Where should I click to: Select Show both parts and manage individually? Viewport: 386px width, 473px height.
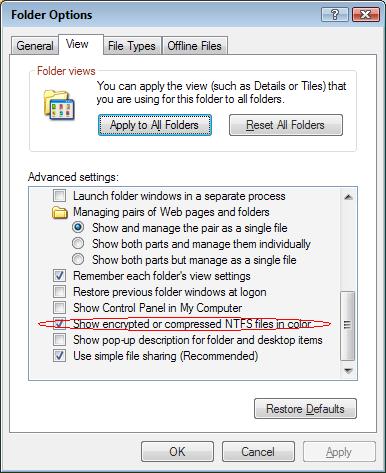click(x=78, y=244)
